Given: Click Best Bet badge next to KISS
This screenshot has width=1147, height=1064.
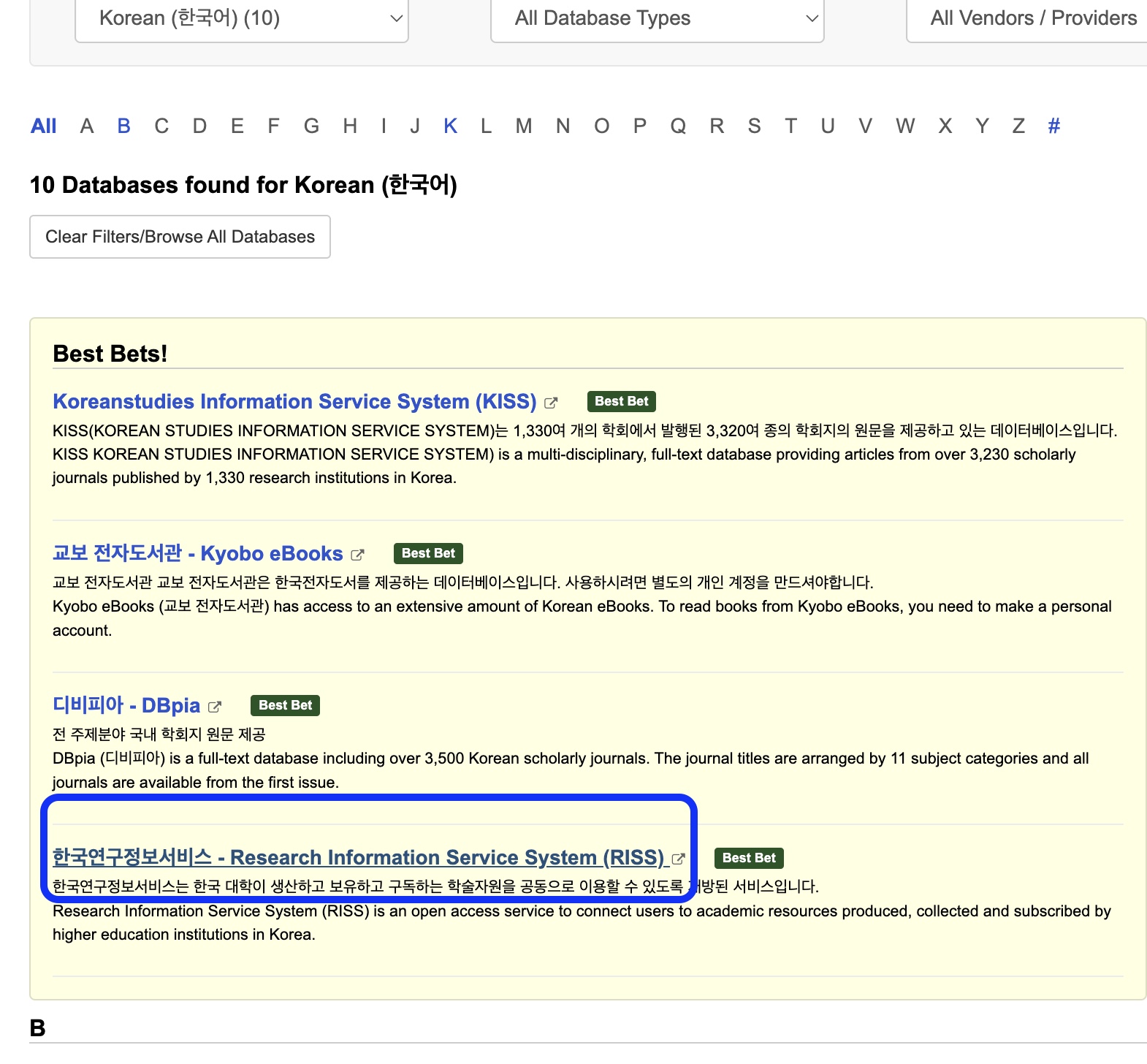Looking at the screenshot, I should (622, 401).
